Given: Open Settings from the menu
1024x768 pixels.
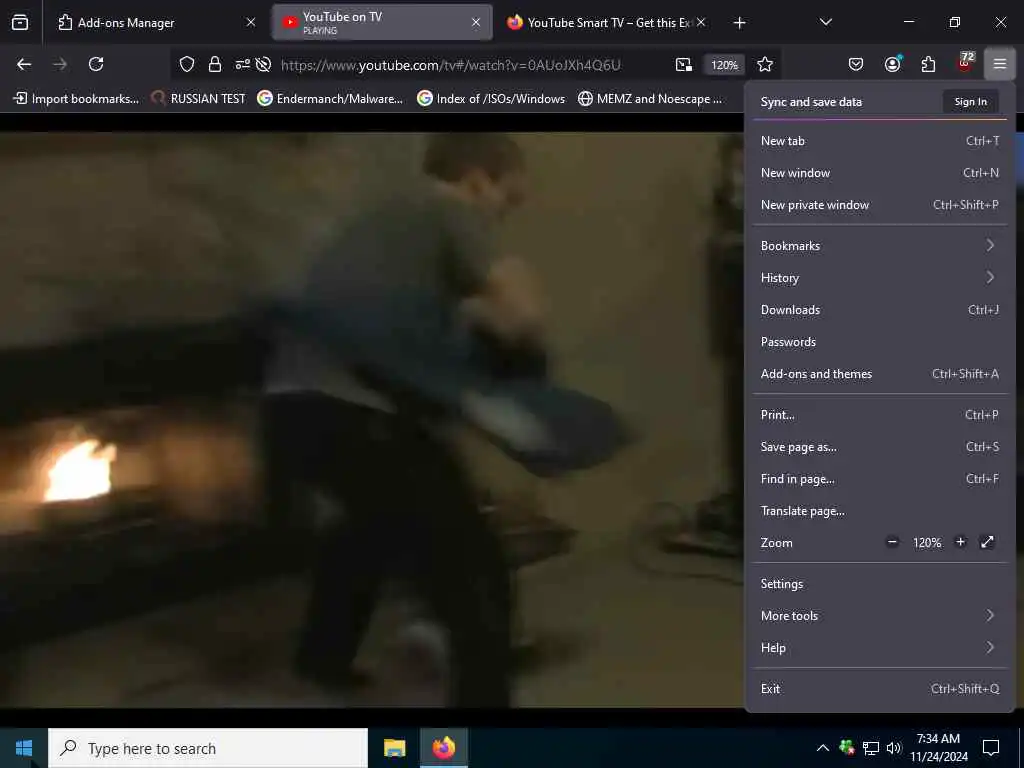Looking at the screenshot, I should click(880, 584).
